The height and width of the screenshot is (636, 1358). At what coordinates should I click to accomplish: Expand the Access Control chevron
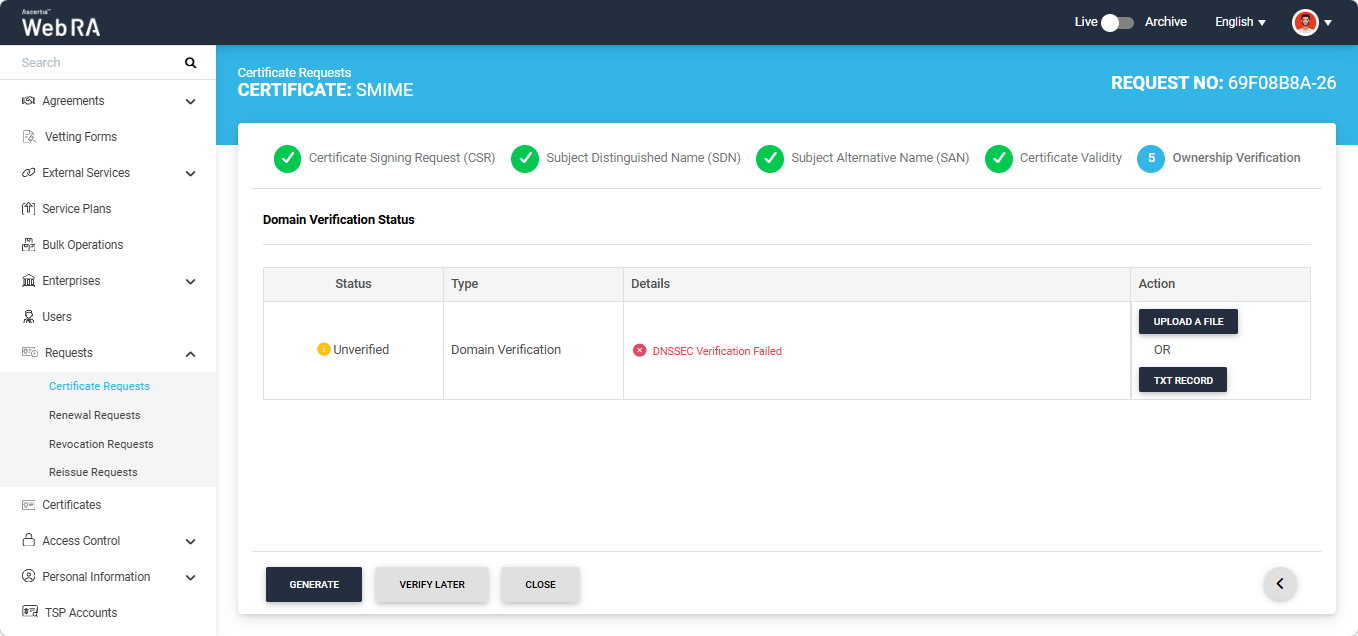tap(191, 541)
